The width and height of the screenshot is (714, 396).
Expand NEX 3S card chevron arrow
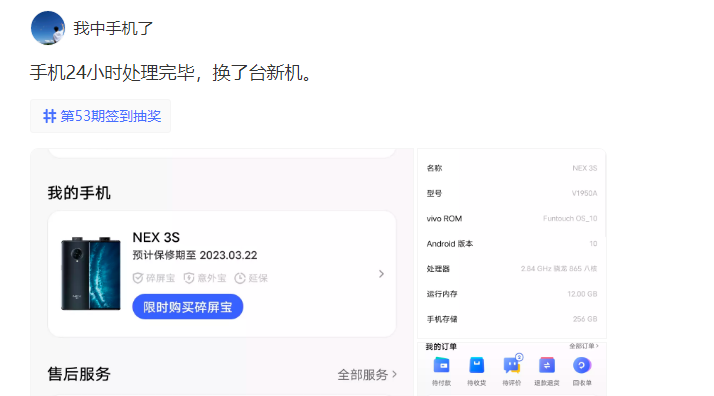(x=382, y=274)
